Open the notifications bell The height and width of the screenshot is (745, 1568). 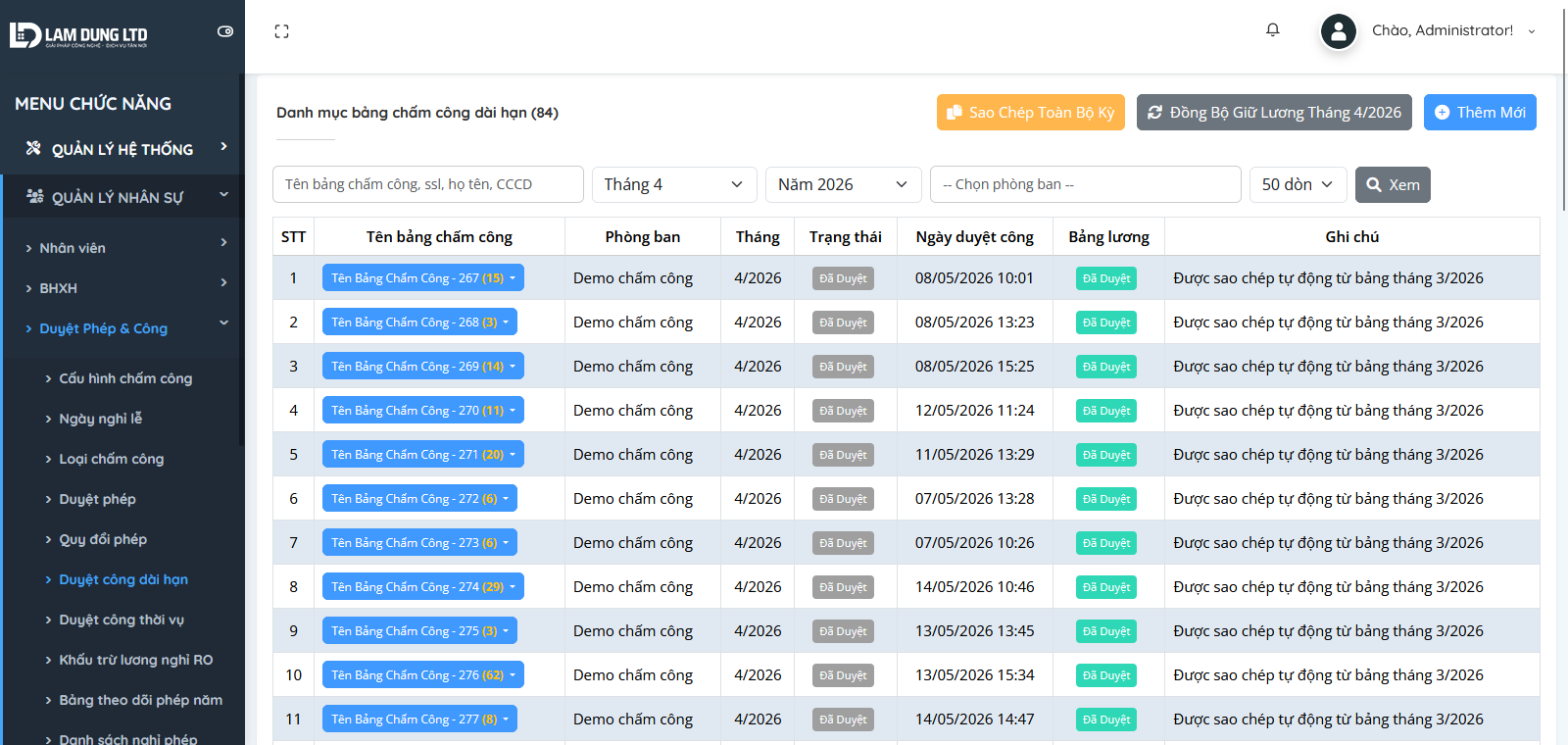tap(1272, 30)
